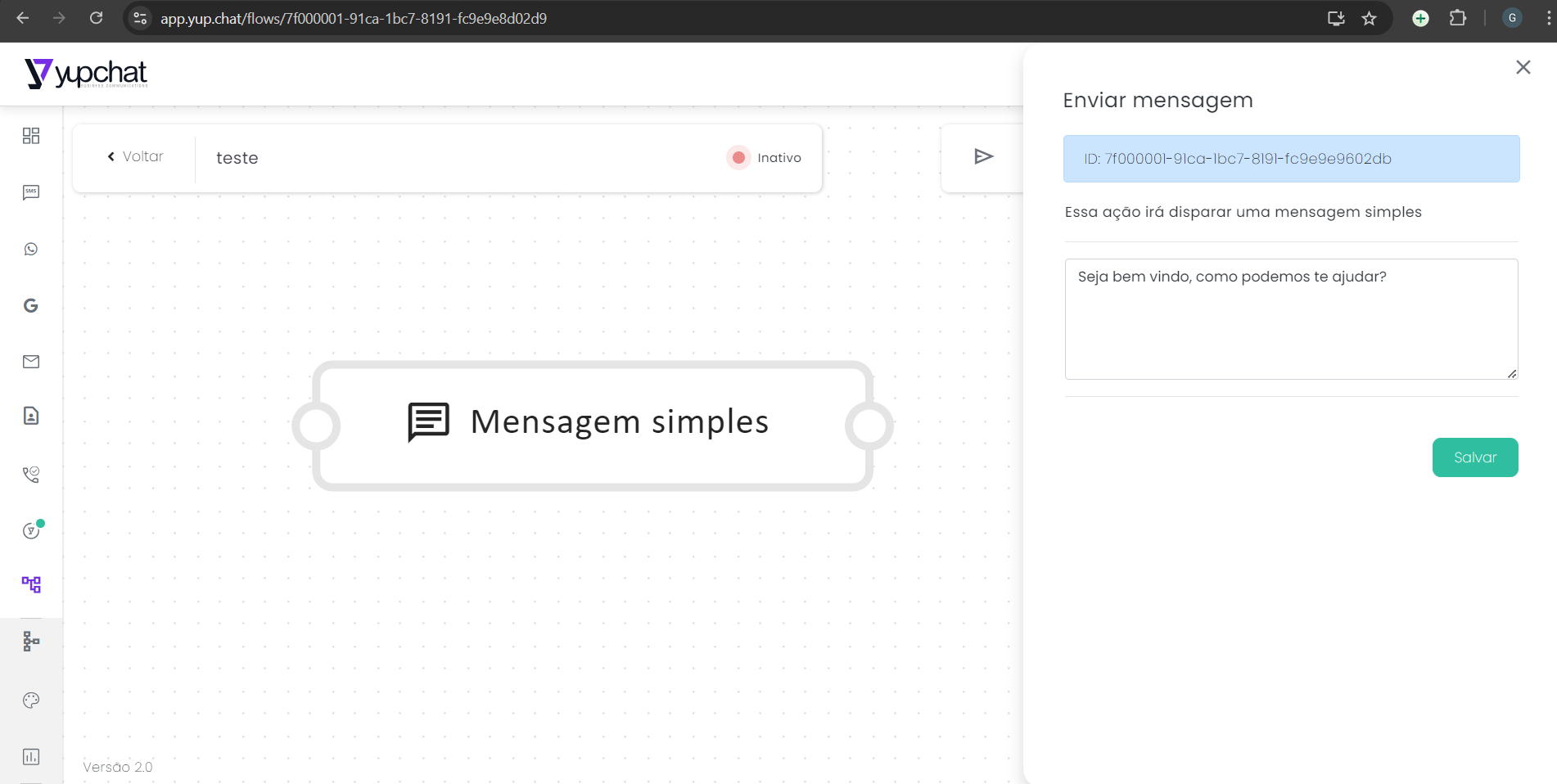Click the message icon inside the node
The height and width of the screenshot is (784, 1557).
[428, 422]
